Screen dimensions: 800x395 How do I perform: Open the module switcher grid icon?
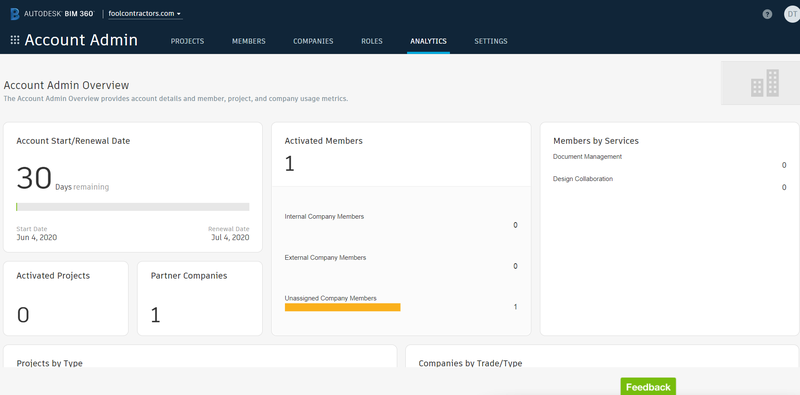click(15, 40)
